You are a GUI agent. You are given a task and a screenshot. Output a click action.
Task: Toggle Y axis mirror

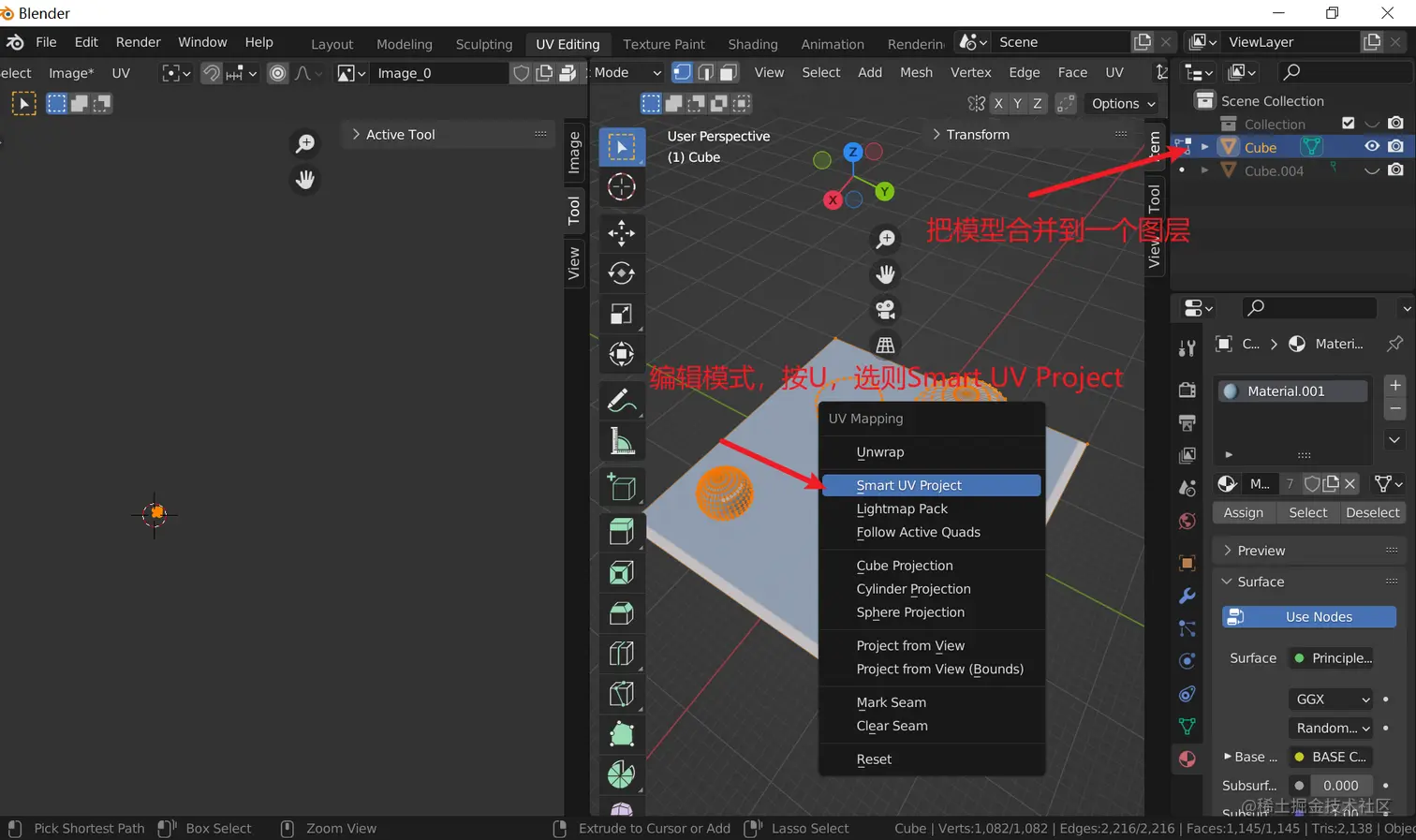point(1018,103)
